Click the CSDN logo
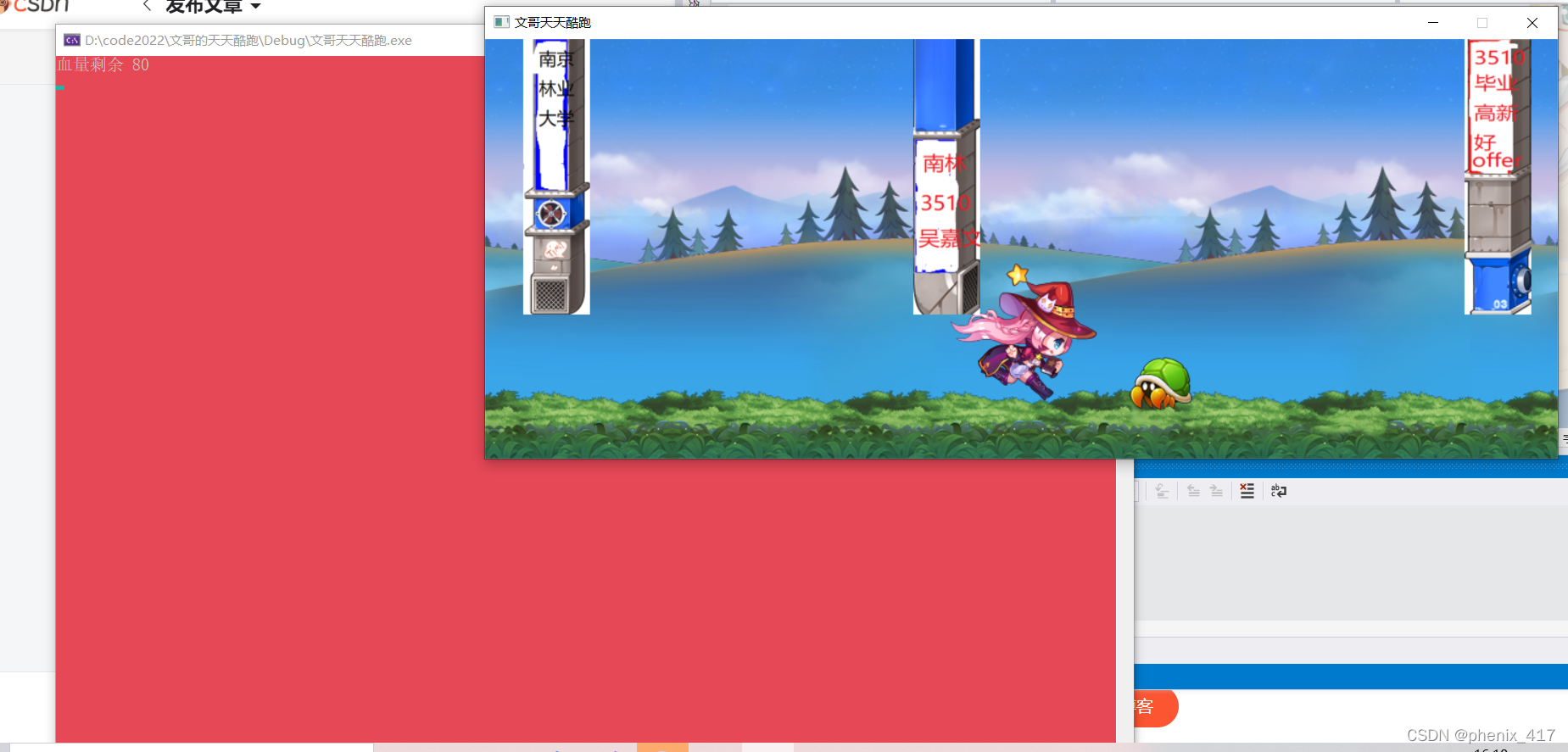The width and height of the screenshot is (1568, 752). pyautogui.click(x=36, y=6)
